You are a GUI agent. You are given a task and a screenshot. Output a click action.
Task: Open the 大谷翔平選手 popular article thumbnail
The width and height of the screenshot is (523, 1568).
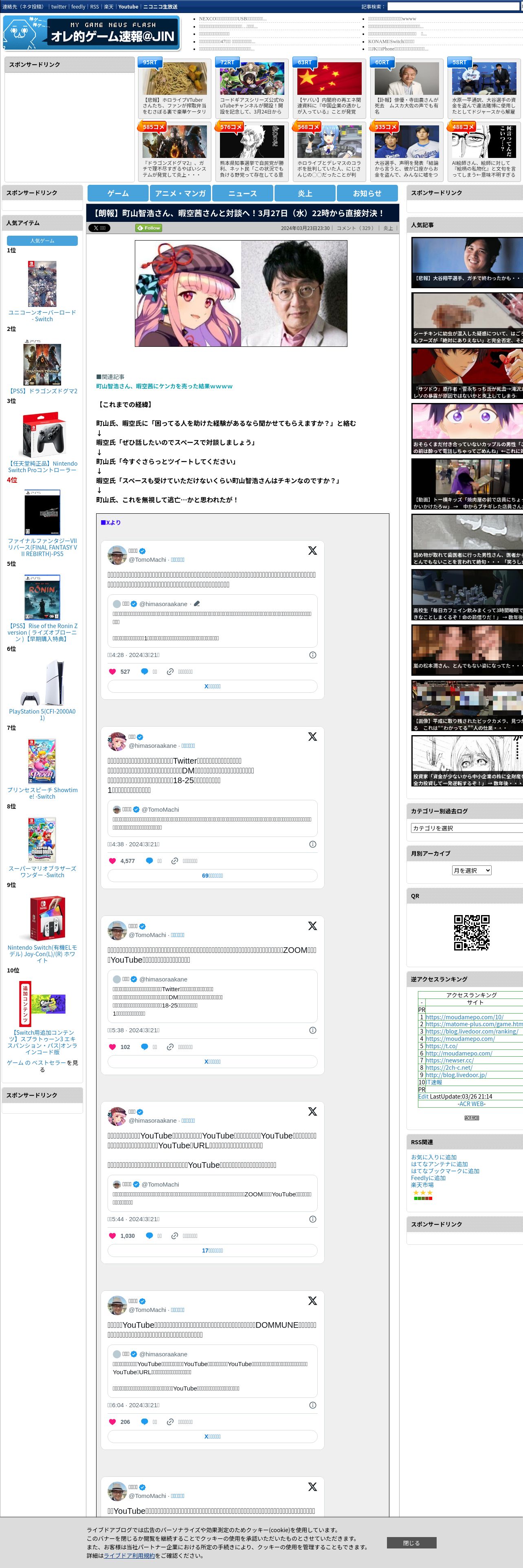[x=467, y=262]
